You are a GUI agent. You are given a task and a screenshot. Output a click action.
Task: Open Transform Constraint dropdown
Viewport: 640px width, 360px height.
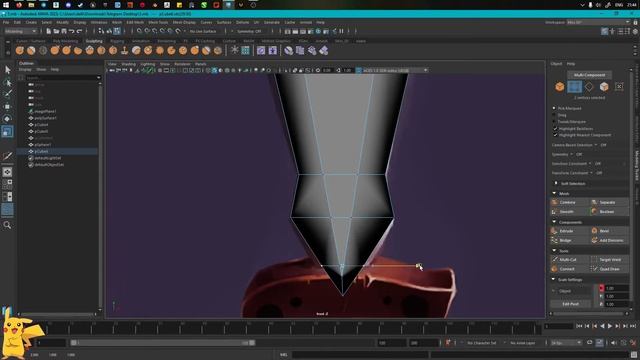591,173
